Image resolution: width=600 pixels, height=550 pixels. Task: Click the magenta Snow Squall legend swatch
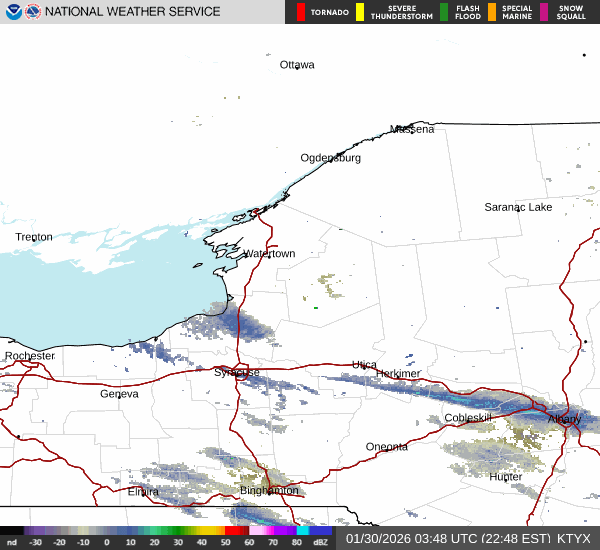click(x=544, y=12)
